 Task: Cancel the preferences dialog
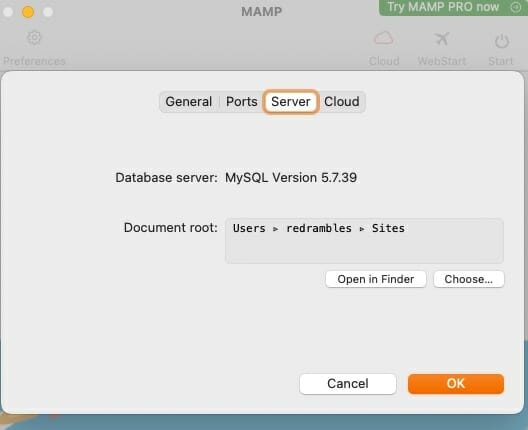tap(348, 384)
